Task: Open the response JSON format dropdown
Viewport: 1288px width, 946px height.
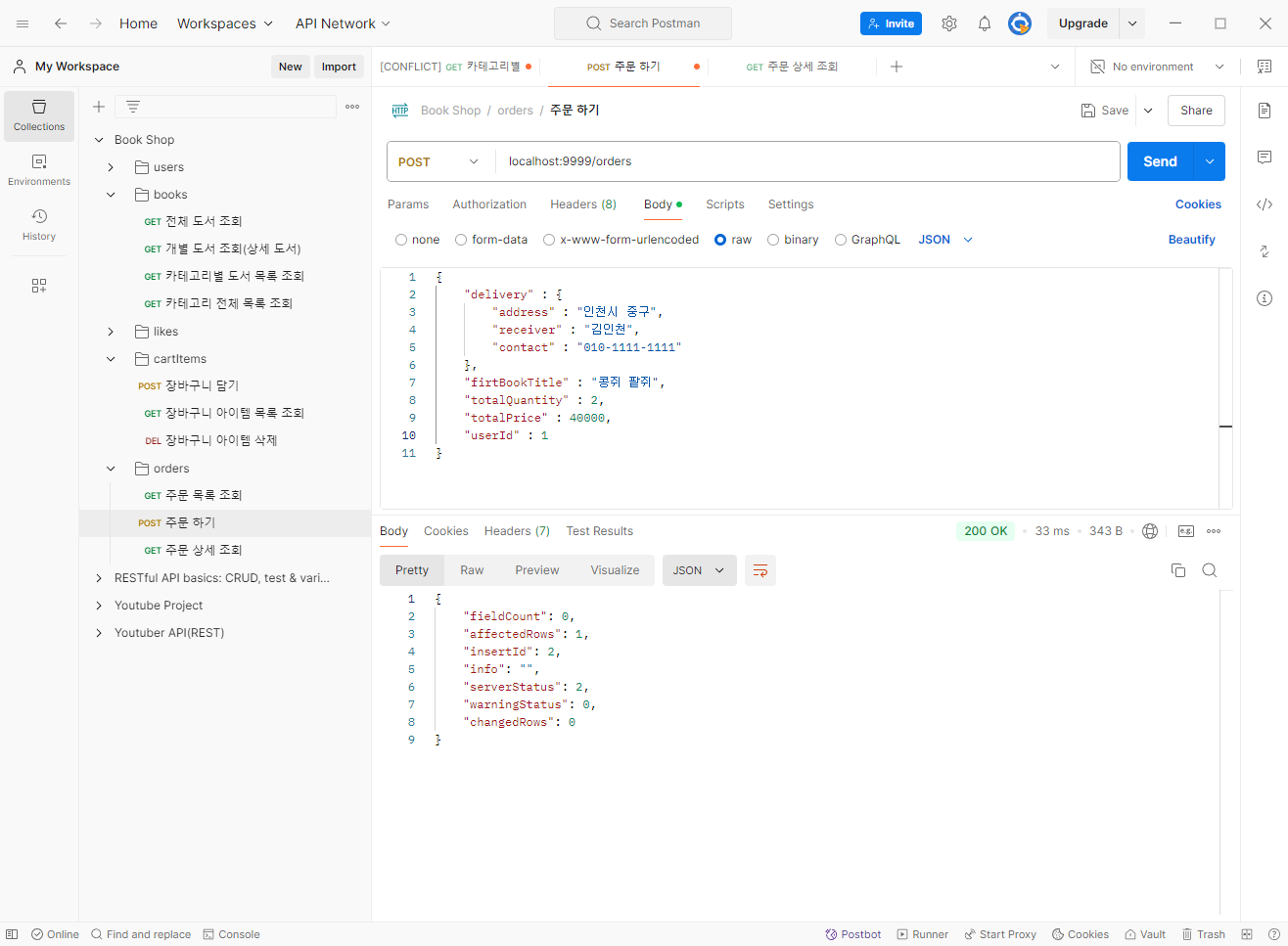Action: pyautogui.click(x=699, y=570)
